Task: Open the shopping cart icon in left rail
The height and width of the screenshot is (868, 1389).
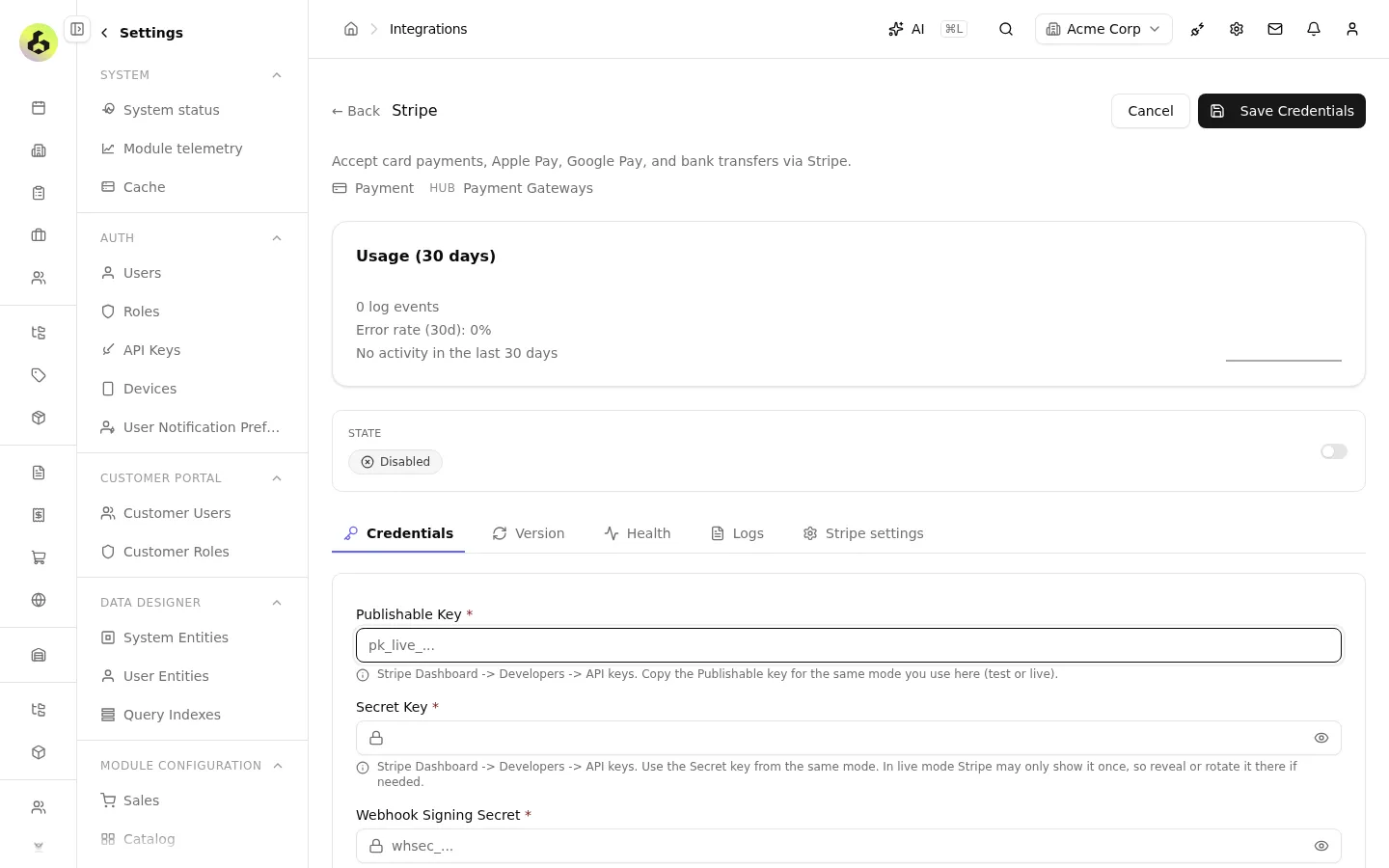Action: [x=39, y=557]
